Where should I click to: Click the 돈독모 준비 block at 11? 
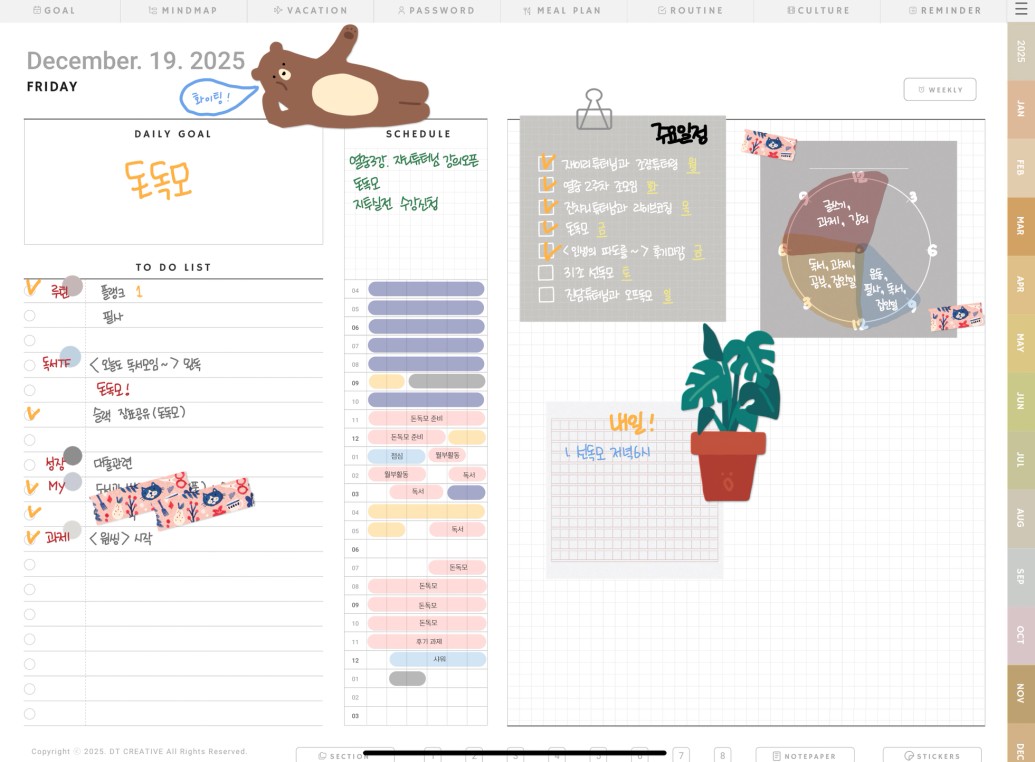click(426, 418)
